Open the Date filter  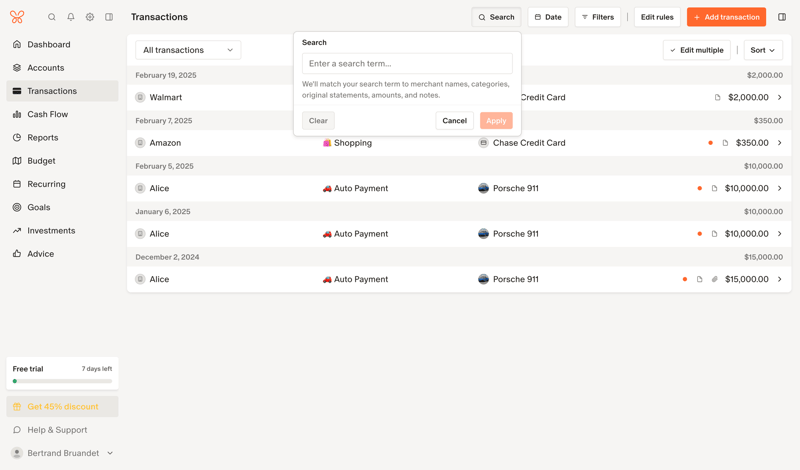coord(548,17)
